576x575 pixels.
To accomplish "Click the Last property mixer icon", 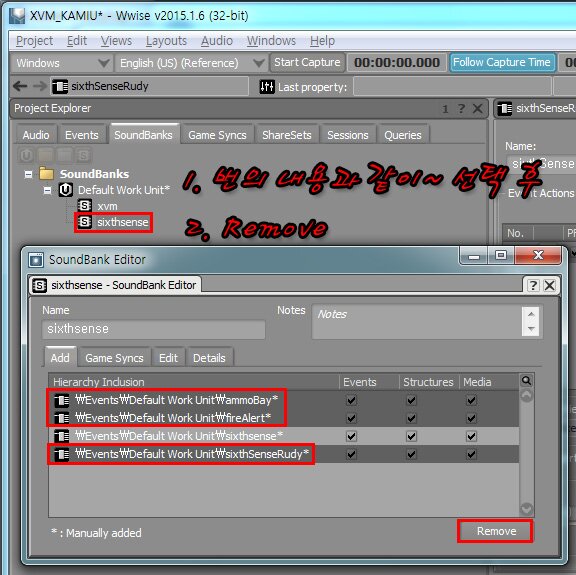I will [267, 87].
